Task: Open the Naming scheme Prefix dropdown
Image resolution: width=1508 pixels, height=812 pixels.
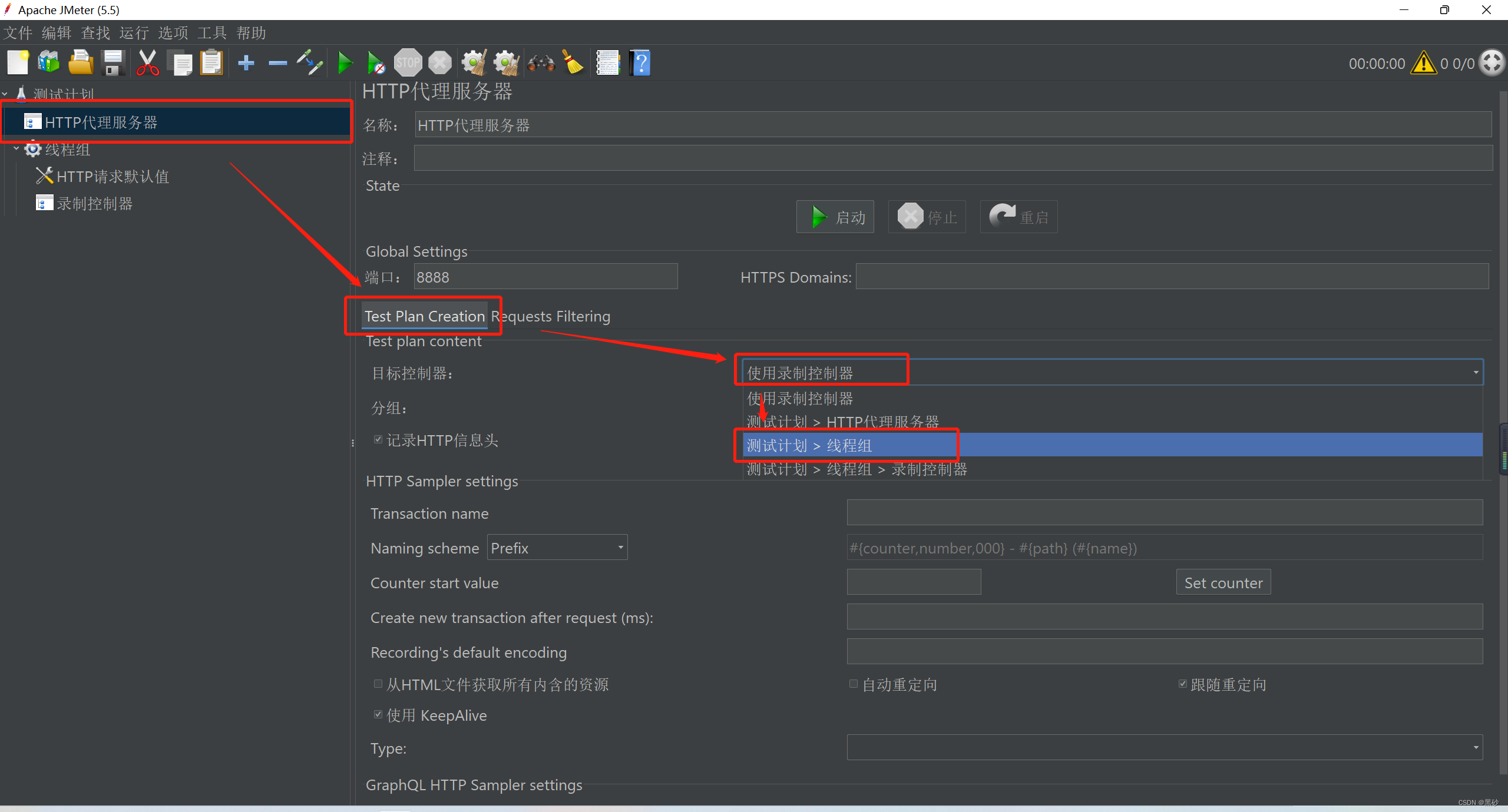Action: 557,548
